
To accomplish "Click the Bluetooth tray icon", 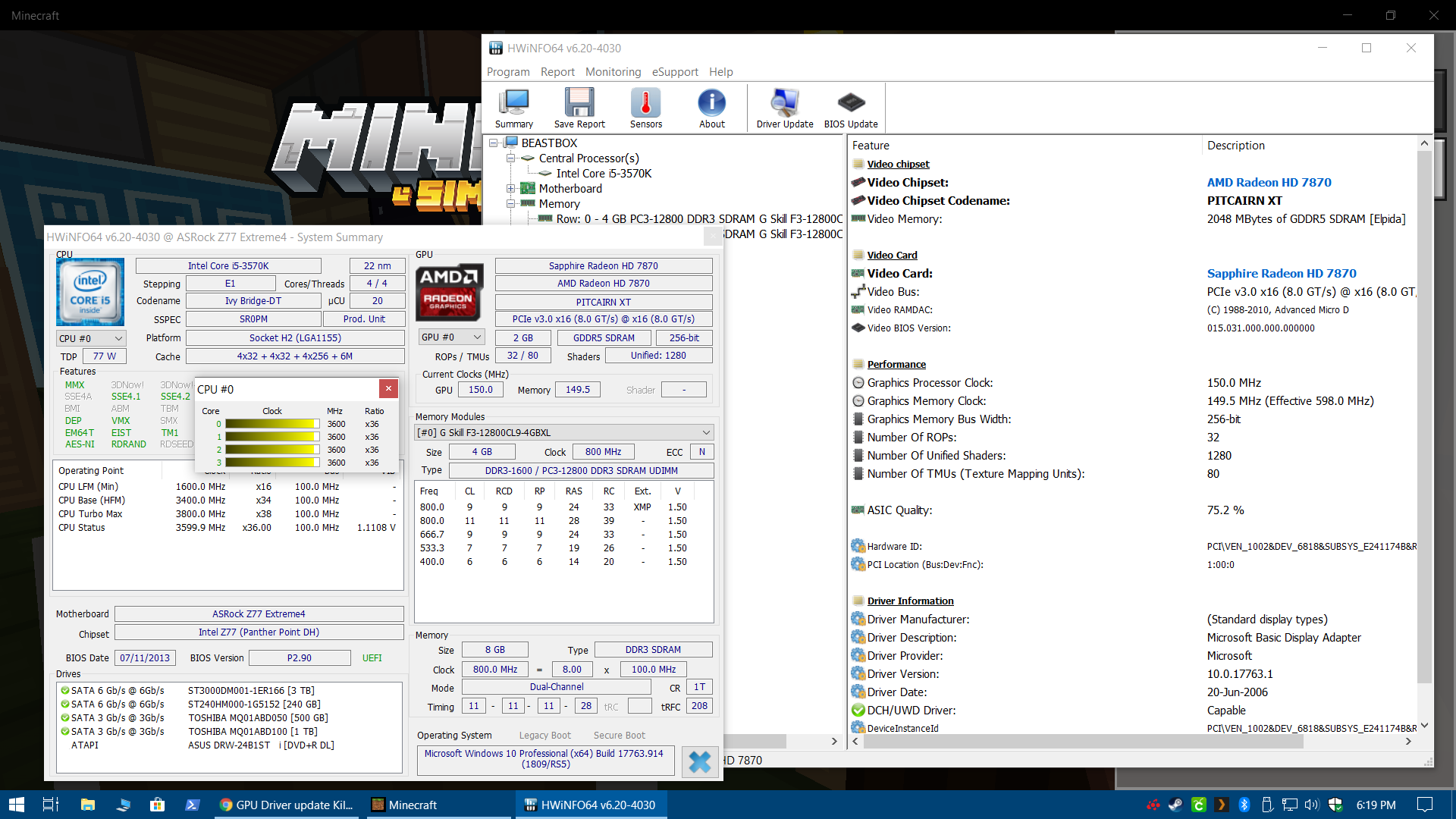I will click(1244, 805).
